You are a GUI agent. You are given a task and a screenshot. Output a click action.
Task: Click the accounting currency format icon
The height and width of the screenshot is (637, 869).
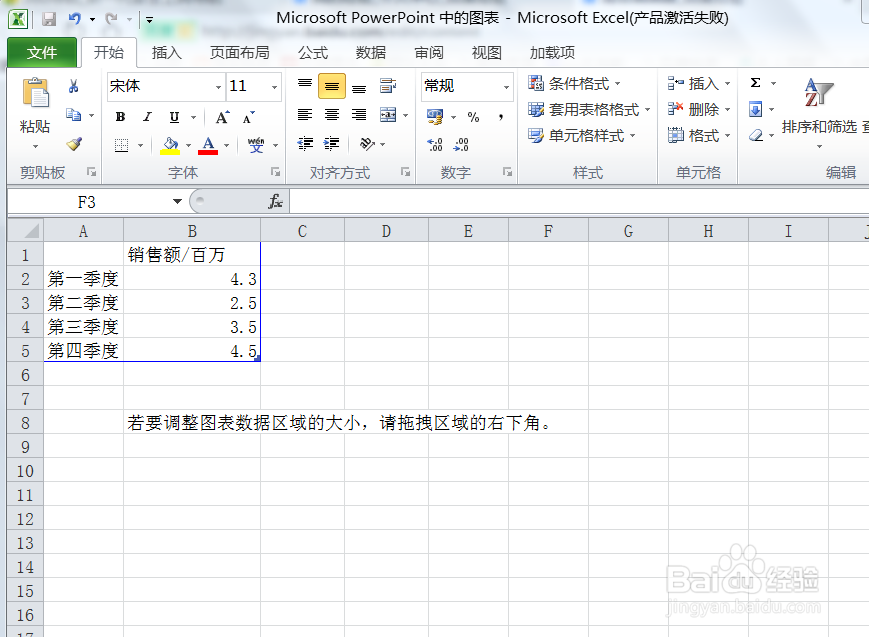tap(434, 116)
